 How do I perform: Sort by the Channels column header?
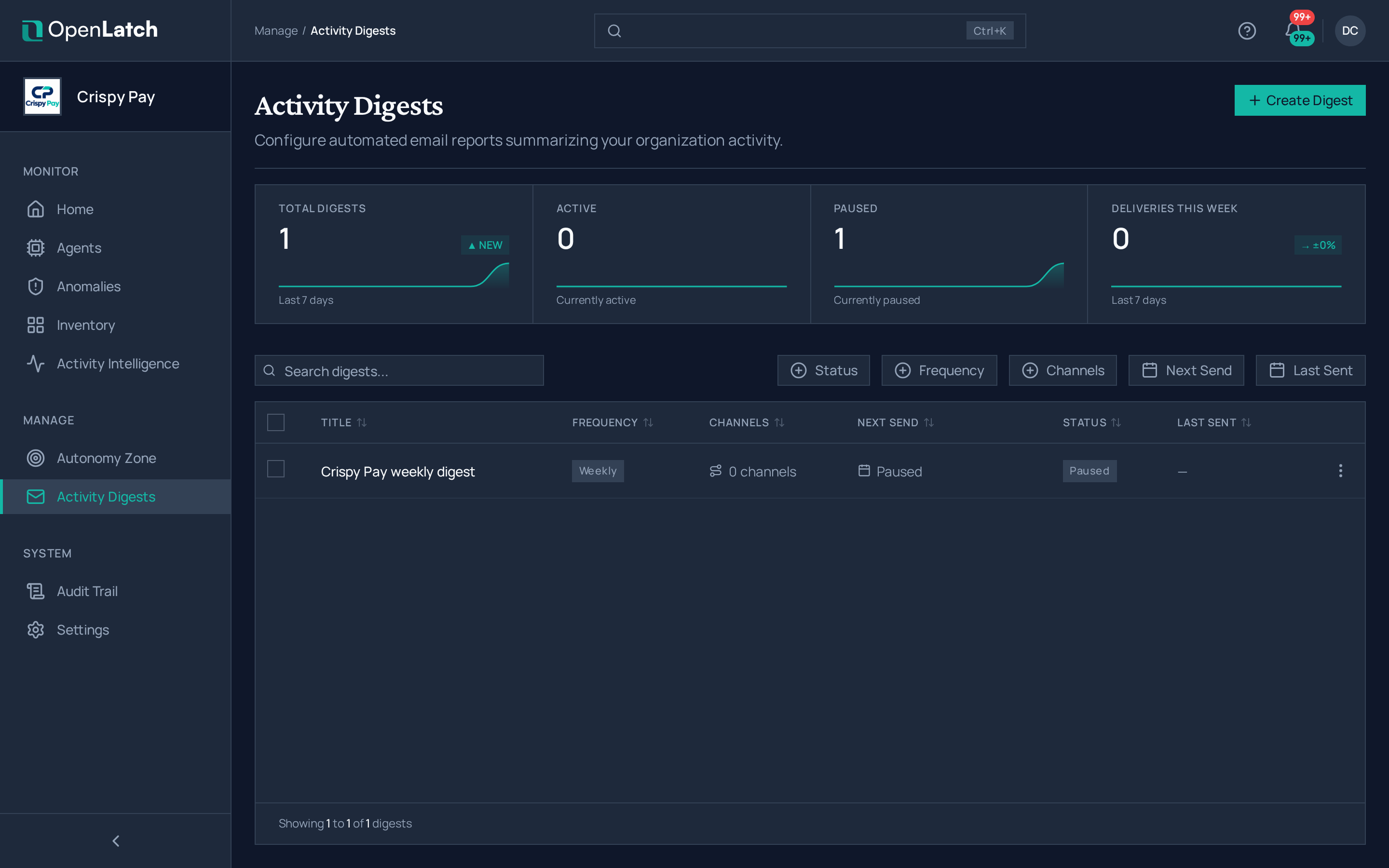[x=747, y=422]
